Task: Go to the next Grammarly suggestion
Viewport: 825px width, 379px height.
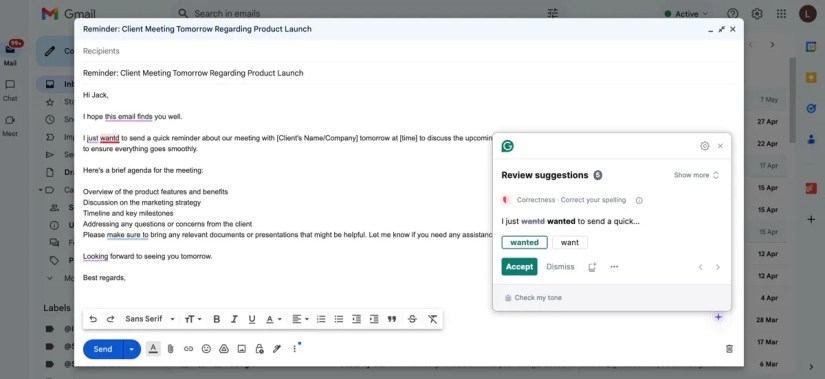Action: tap(718, 267)
